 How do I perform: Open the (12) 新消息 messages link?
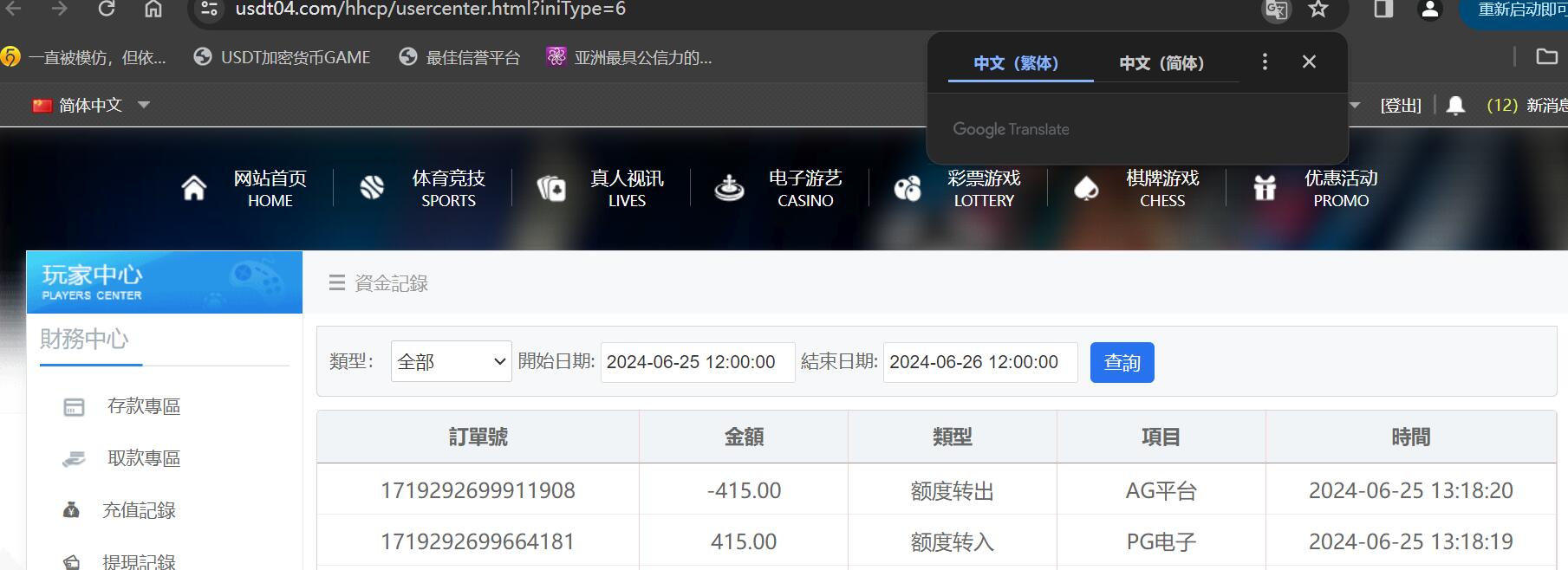[1526, 106]
